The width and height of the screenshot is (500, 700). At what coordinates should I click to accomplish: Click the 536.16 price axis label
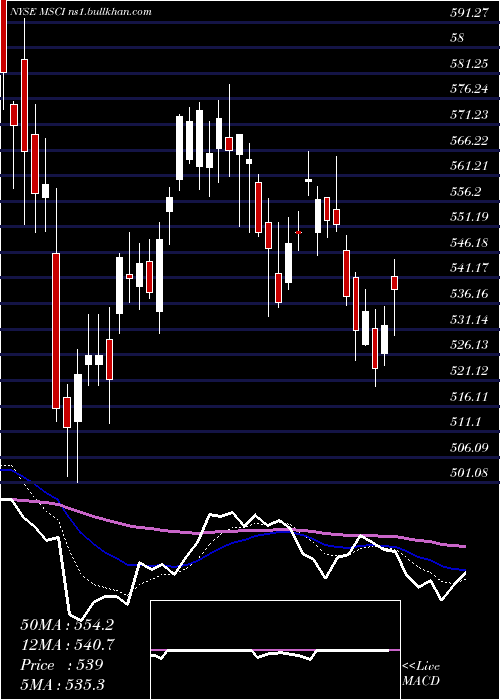(x=469, y=294)
